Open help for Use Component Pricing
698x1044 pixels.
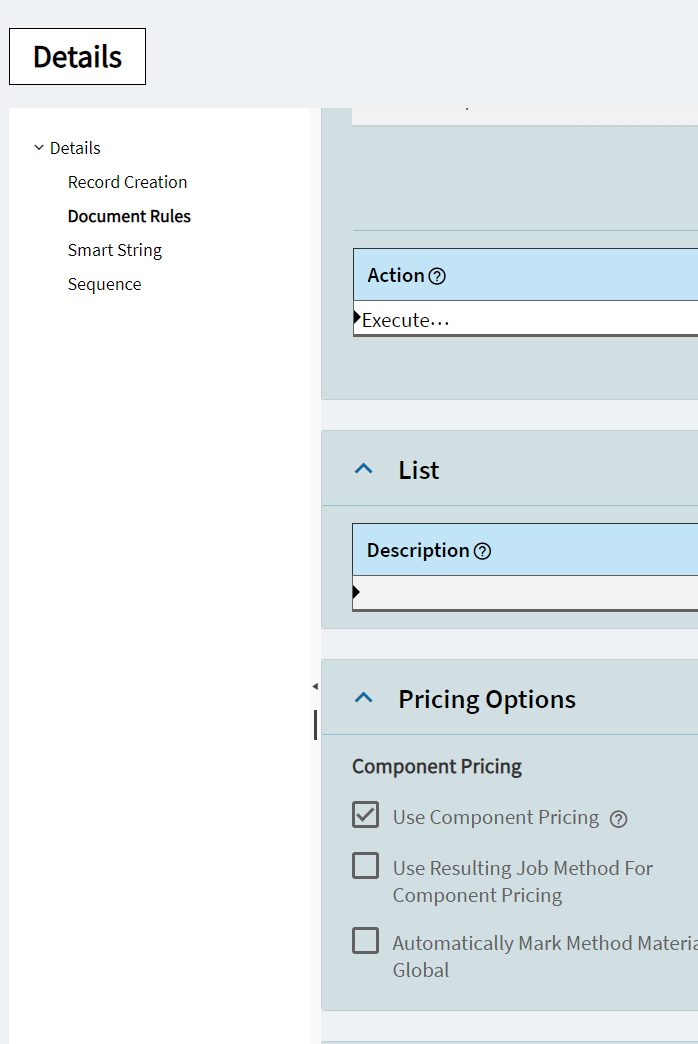pyautogui.click(x=619, y=819)
